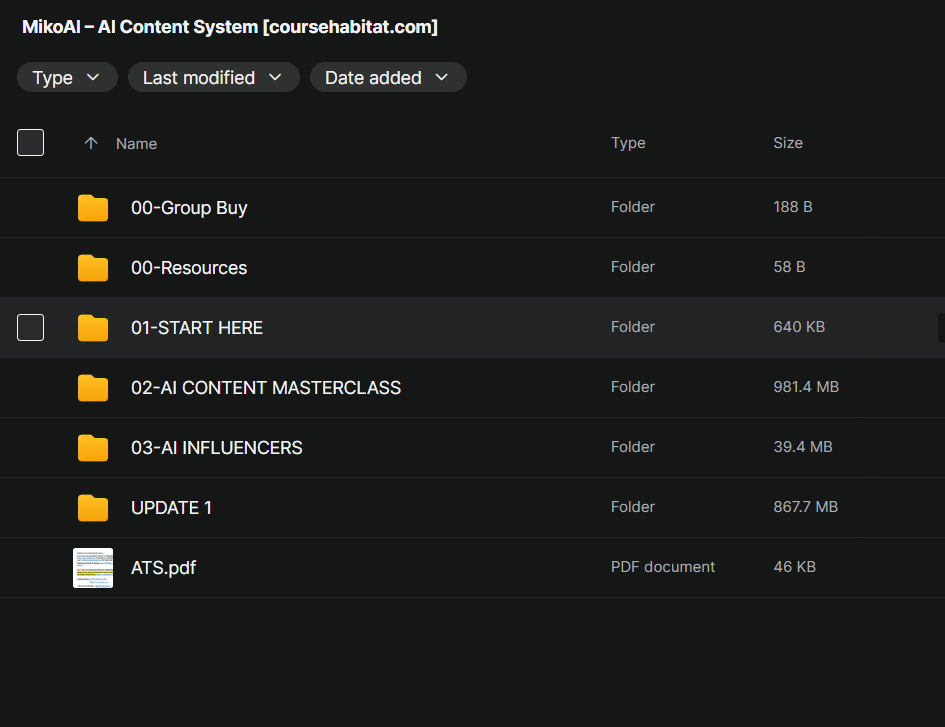Screen dimensions: 945x727
Task: Check the box for 01-START HERE row
Action: coord(30,327)
